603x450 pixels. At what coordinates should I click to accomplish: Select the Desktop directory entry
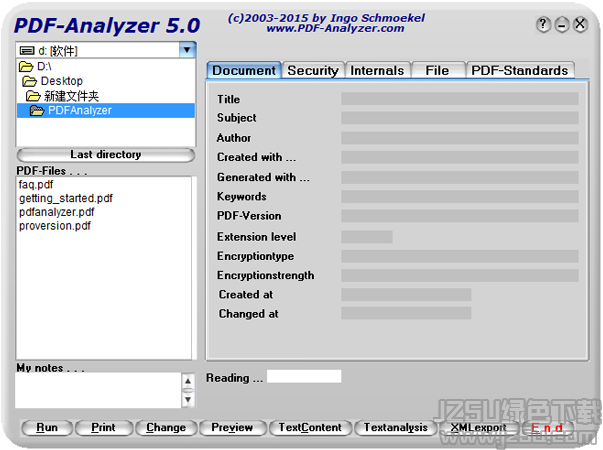click(x=62, y=81)
